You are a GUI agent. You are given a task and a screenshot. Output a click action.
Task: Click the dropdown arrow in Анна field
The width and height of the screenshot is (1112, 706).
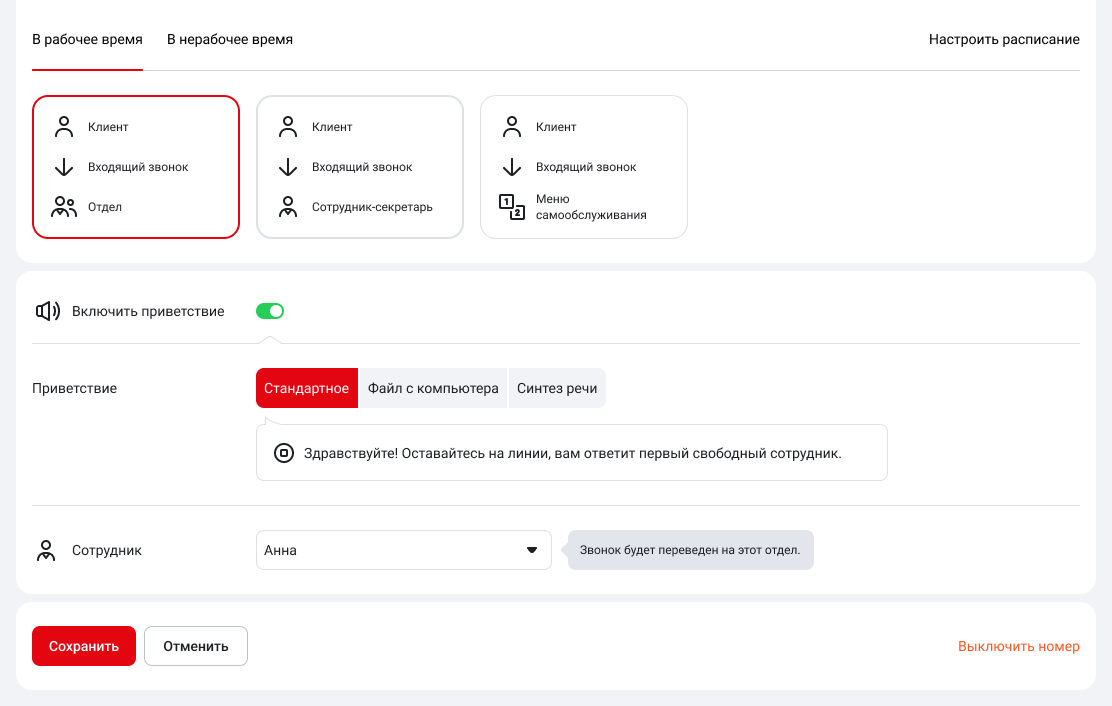(532, 550)
